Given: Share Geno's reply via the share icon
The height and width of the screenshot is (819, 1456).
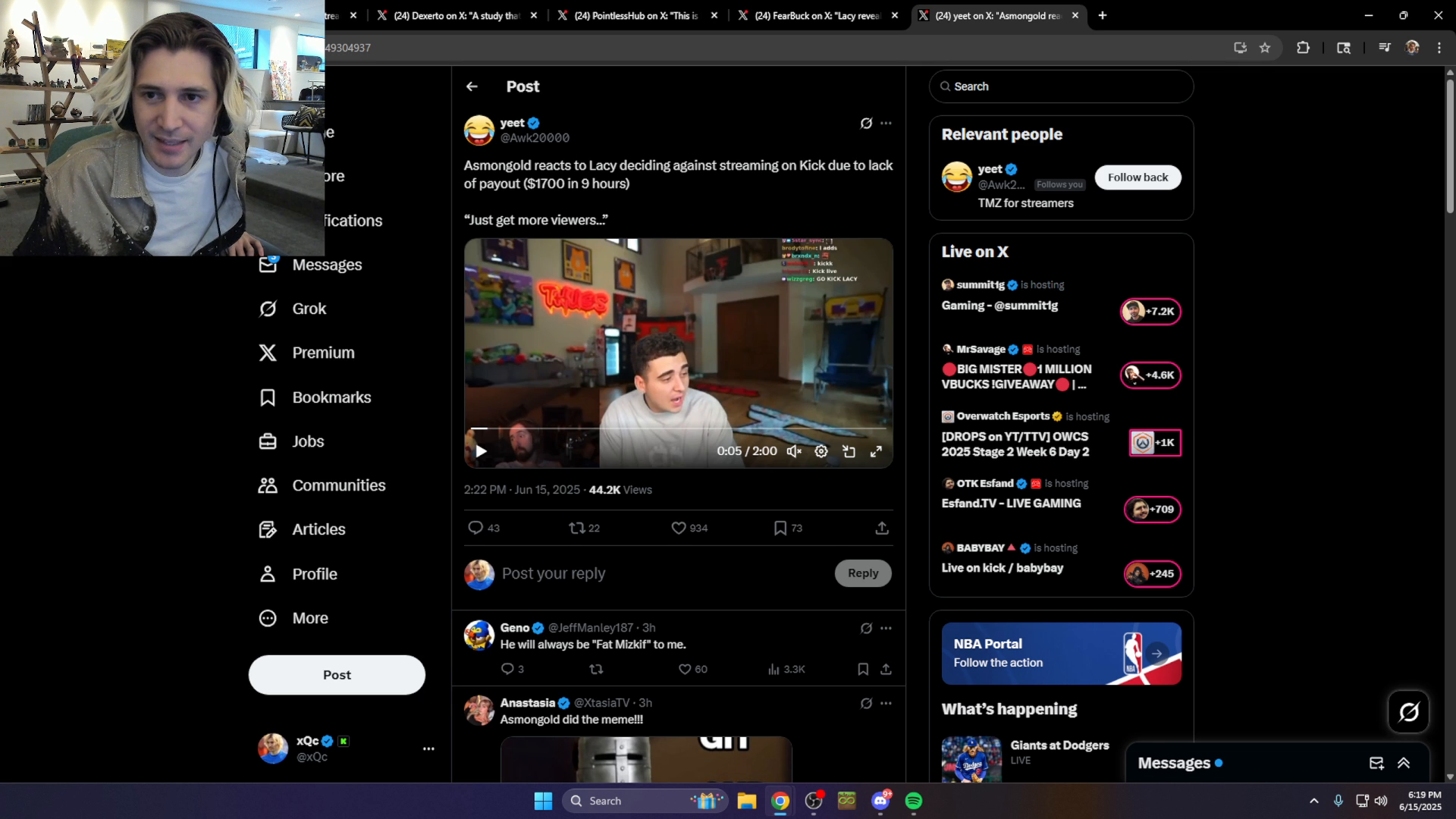Looking at the screenshot, I should click(885, 669).
